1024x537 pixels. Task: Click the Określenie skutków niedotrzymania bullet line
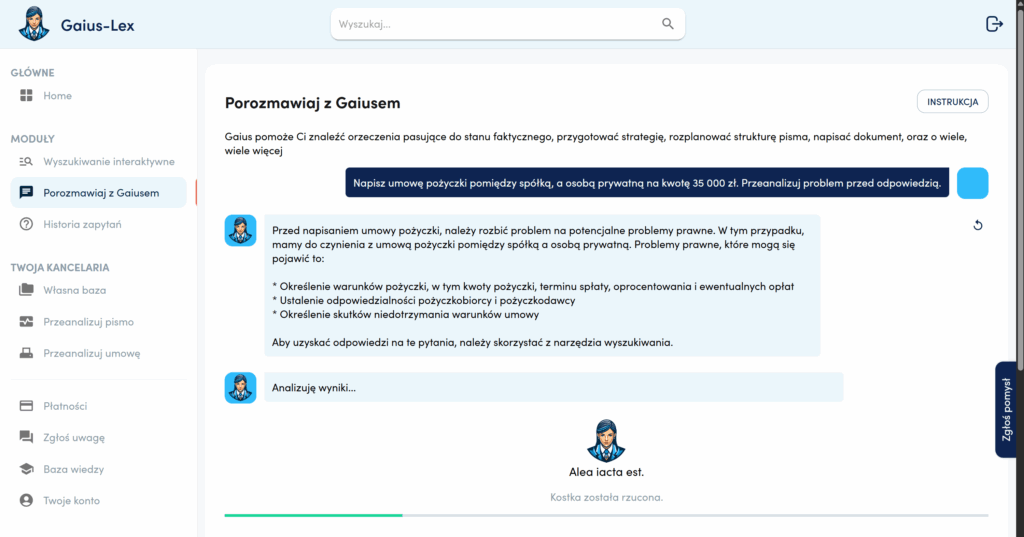[406, 314]
